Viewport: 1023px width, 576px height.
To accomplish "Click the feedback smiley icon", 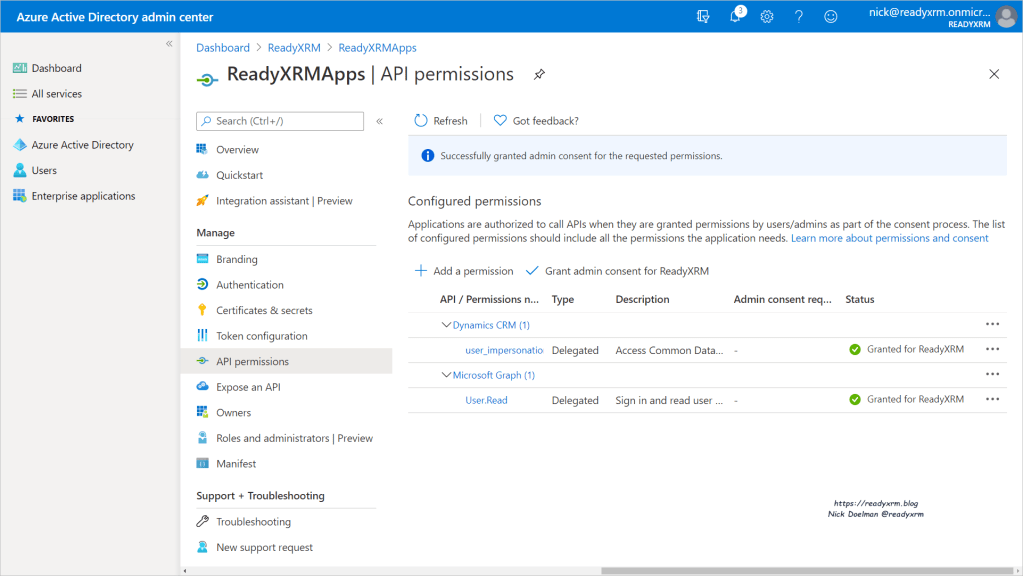I will pos(831,16).
